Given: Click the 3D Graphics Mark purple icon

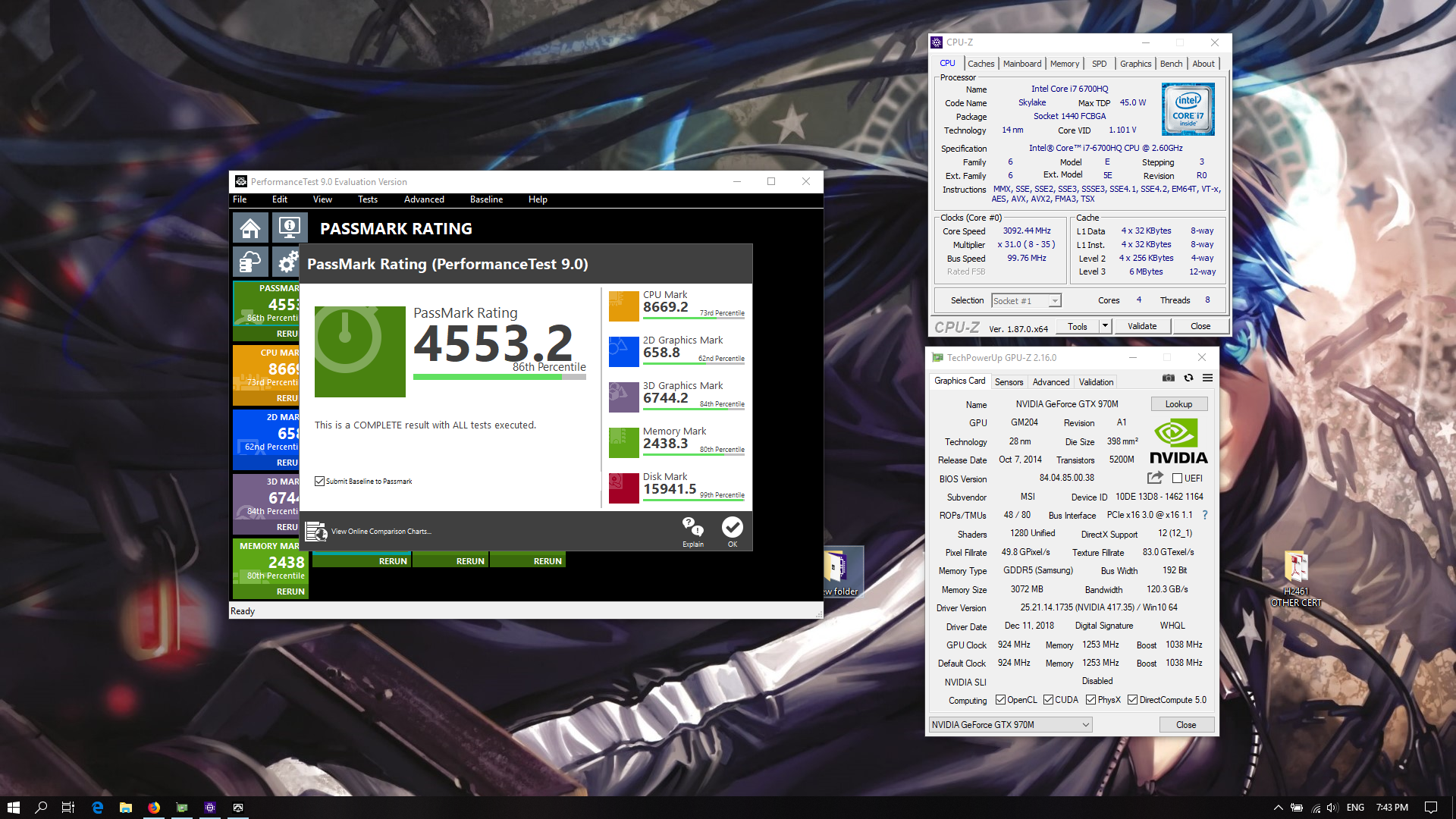Looking at the screenshot, I should pos(623,397).
